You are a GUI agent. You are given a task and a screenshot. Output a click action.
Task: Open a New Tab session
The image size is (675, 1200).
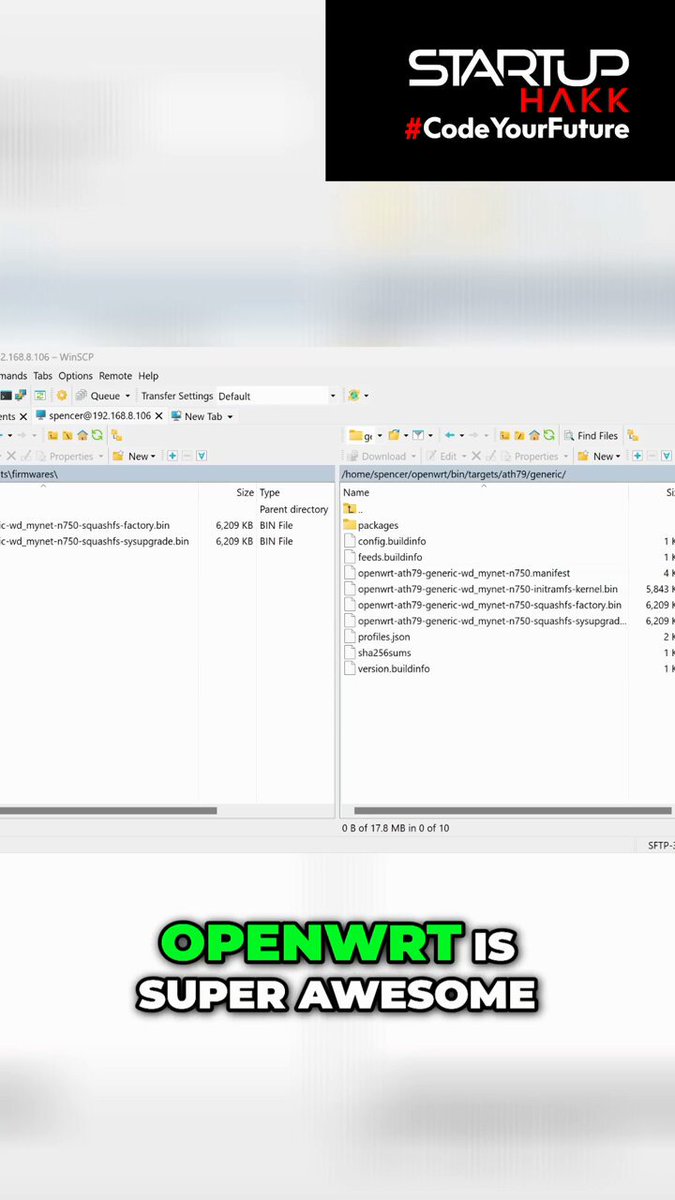tap(196, 416)
